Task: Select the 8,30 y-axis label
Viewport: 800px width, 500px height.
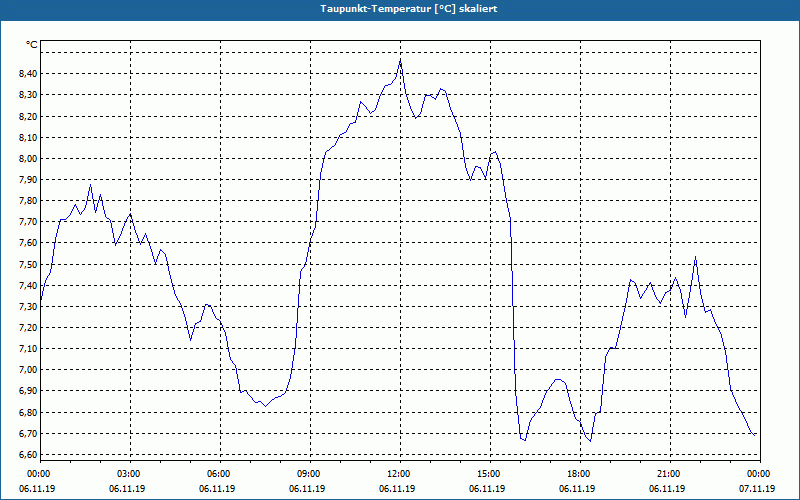Action: 28,95
